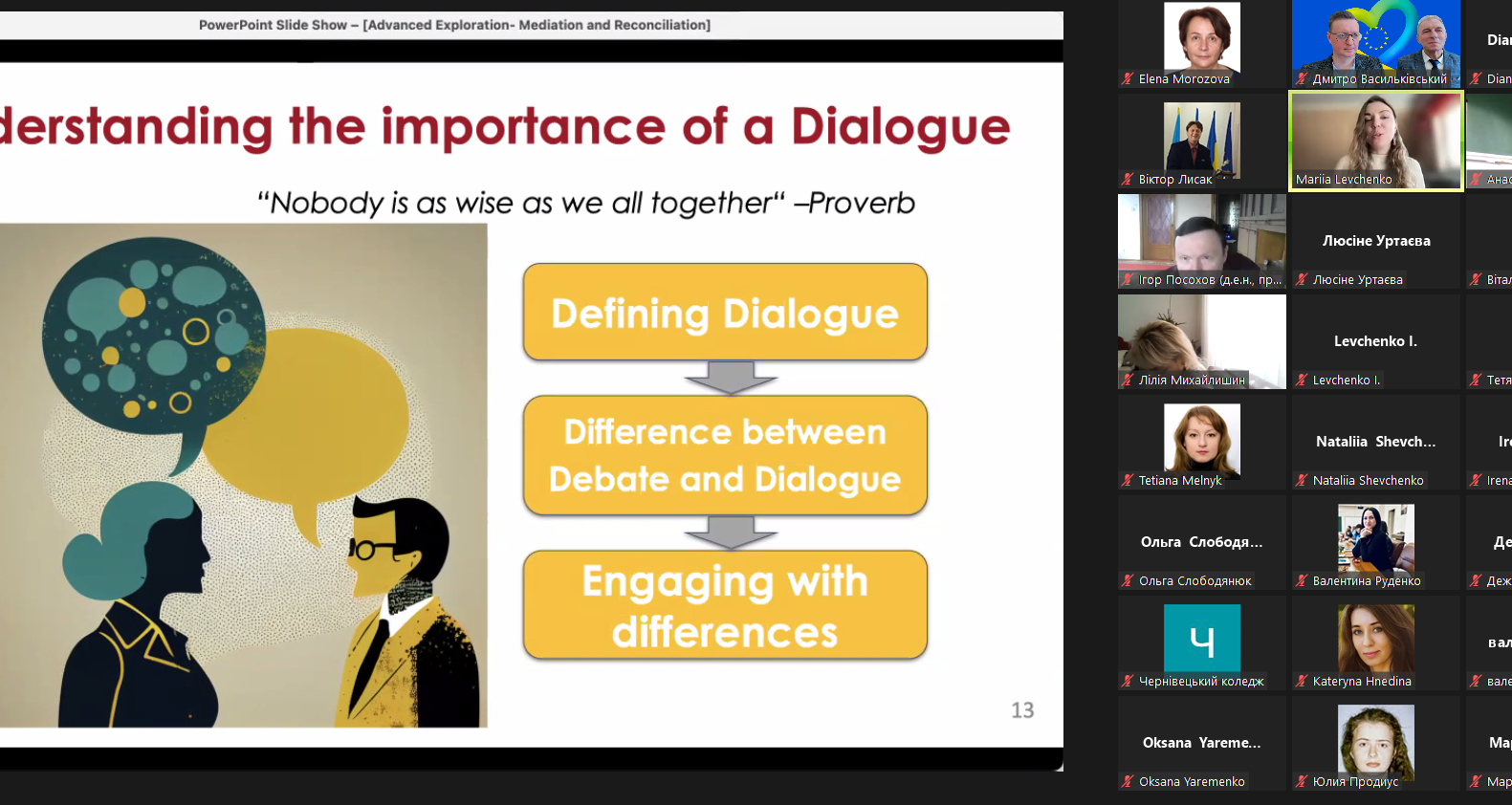The width and height of the screenshot is (1512, 805).
Task: Click the muted microphone icon beside Elena Morozova
Action: [x=1129, y=79]
